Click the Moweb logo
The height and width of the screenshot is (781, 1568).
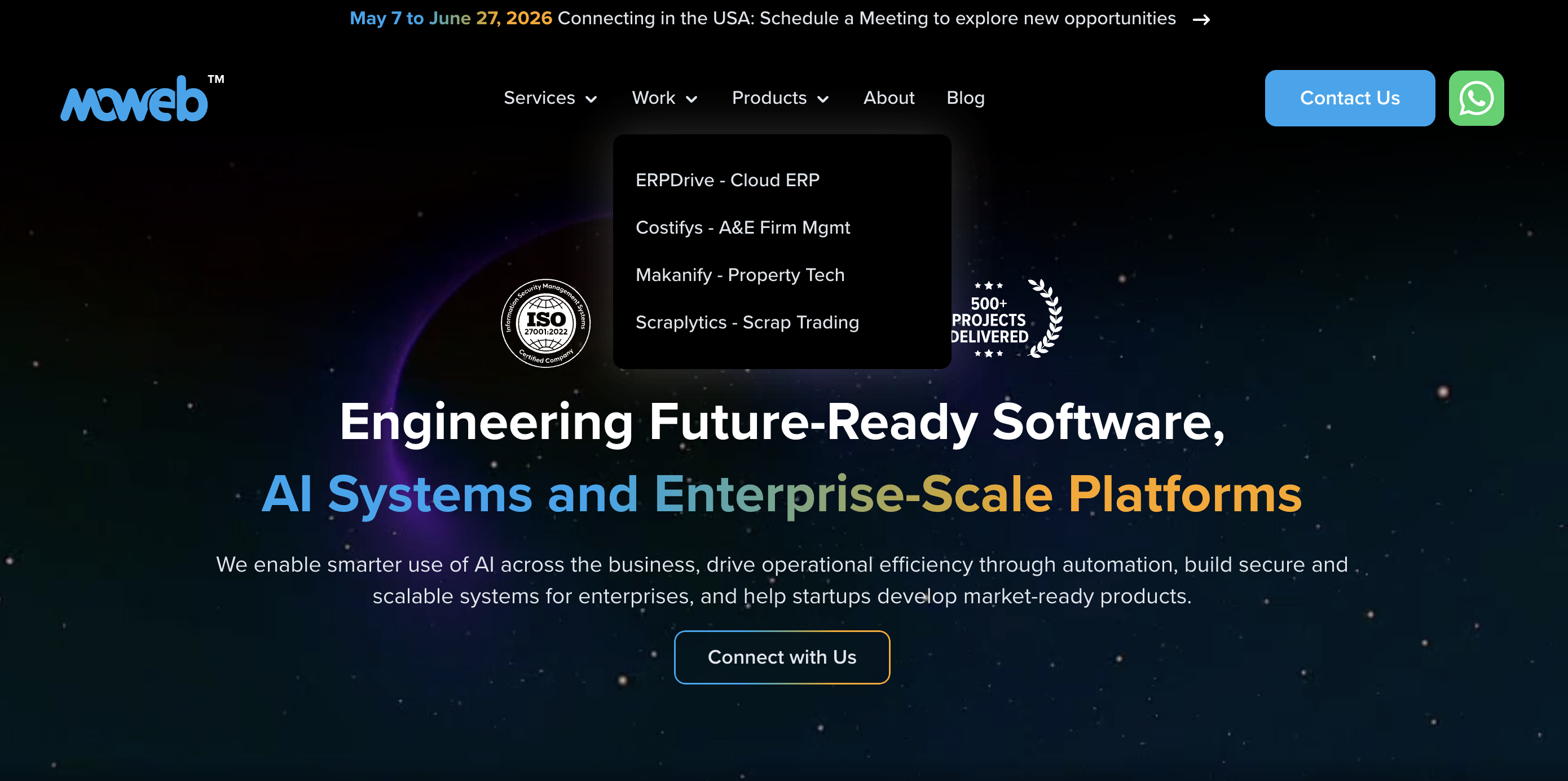(142, 98)
